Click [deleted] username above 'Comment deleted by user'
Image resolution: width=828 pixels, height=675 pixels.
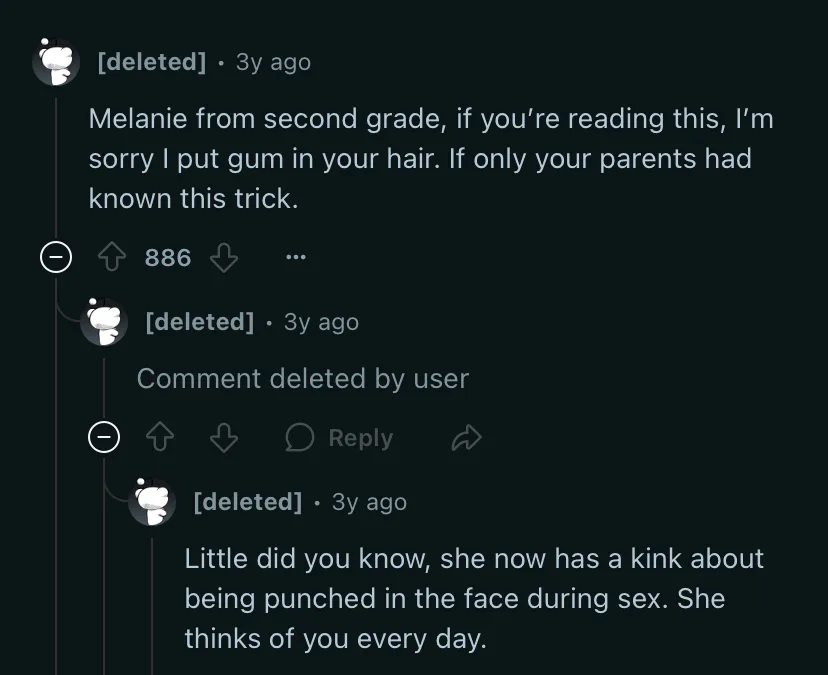200,322
